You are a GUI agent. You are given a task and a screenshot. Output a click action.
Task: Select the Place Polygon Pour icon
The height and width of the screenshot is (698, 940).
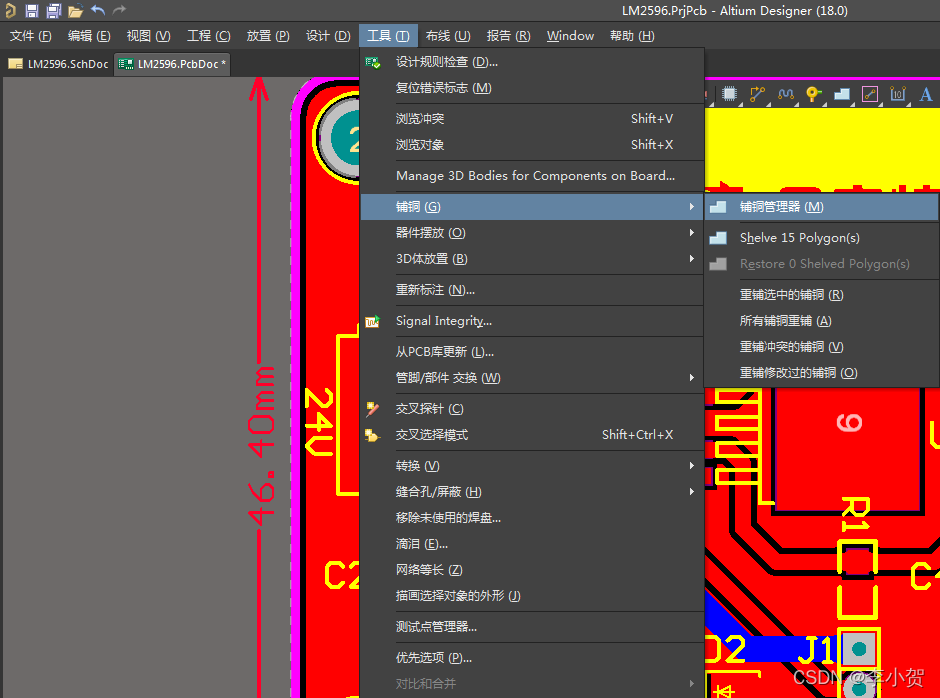[x=842, y=94]
